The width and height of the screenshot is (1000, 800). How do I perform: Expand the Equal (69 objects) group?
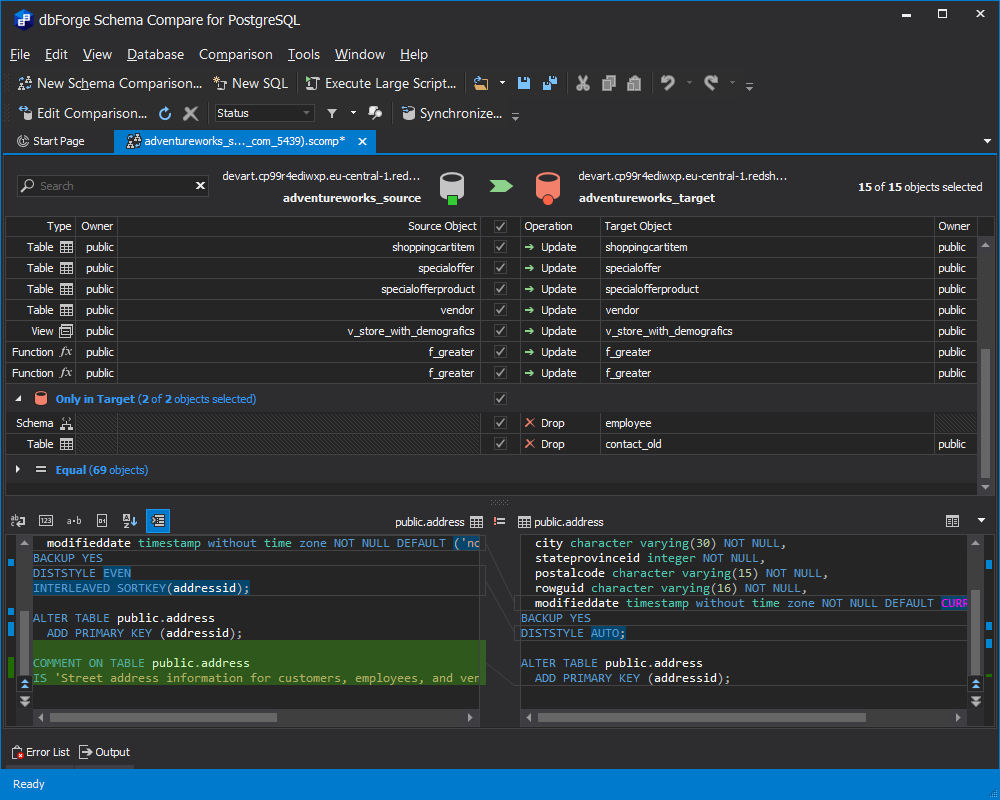[x=18, y=470]
